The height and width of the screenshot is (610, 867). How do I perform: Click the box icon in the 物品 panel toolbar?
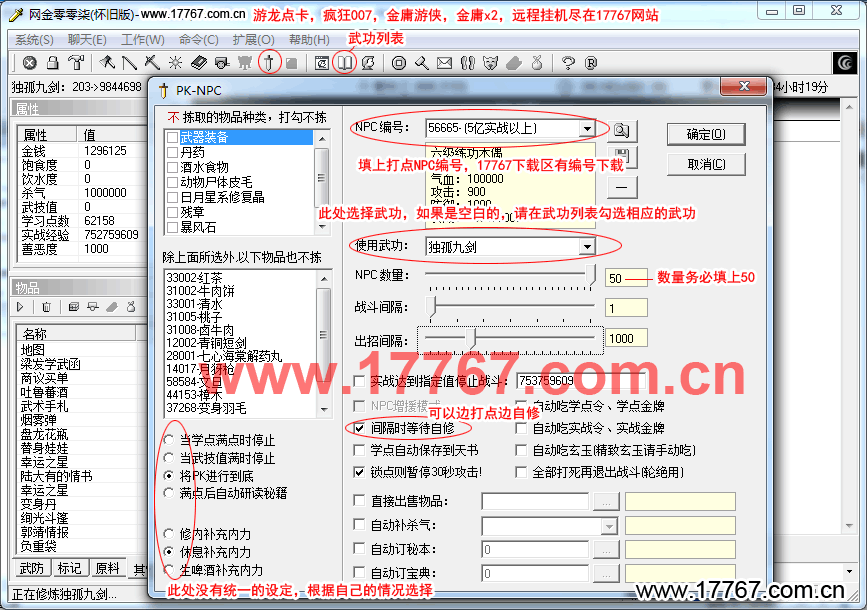point(74,307)
